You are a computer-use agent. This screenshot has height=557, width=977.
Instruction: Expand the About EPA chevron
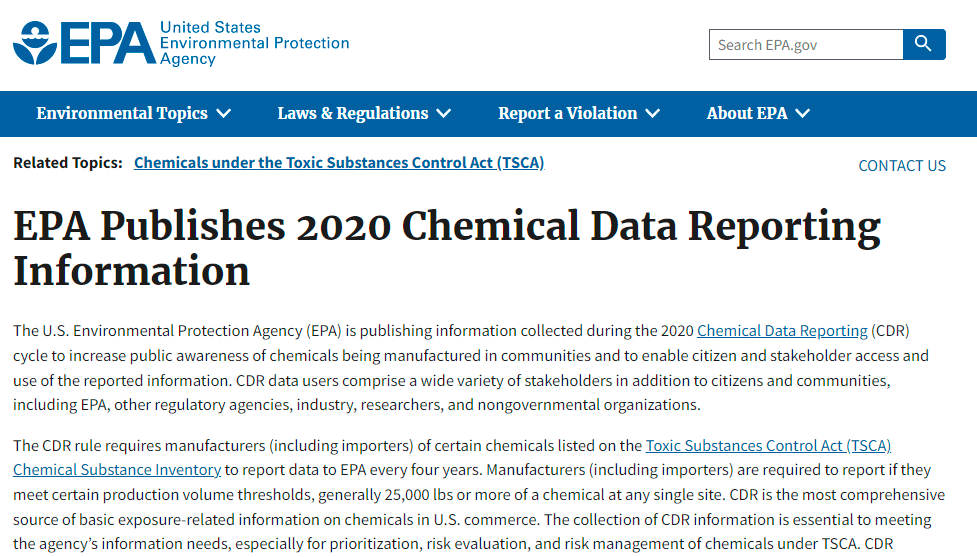click(802, 114)
